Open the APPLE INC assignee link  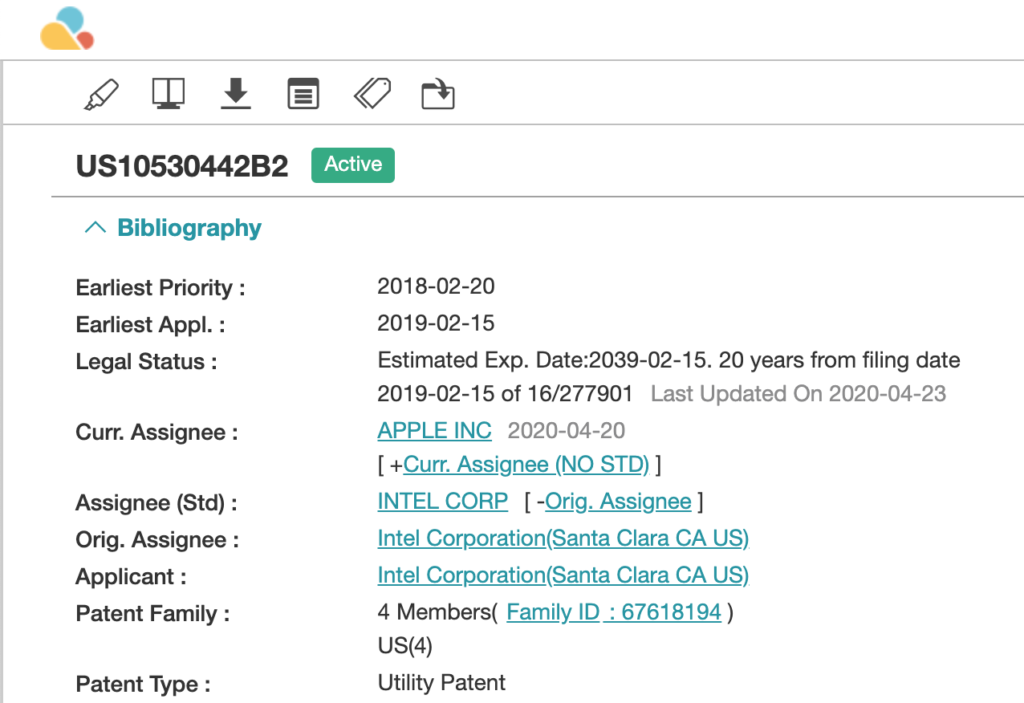click(434, 431)
